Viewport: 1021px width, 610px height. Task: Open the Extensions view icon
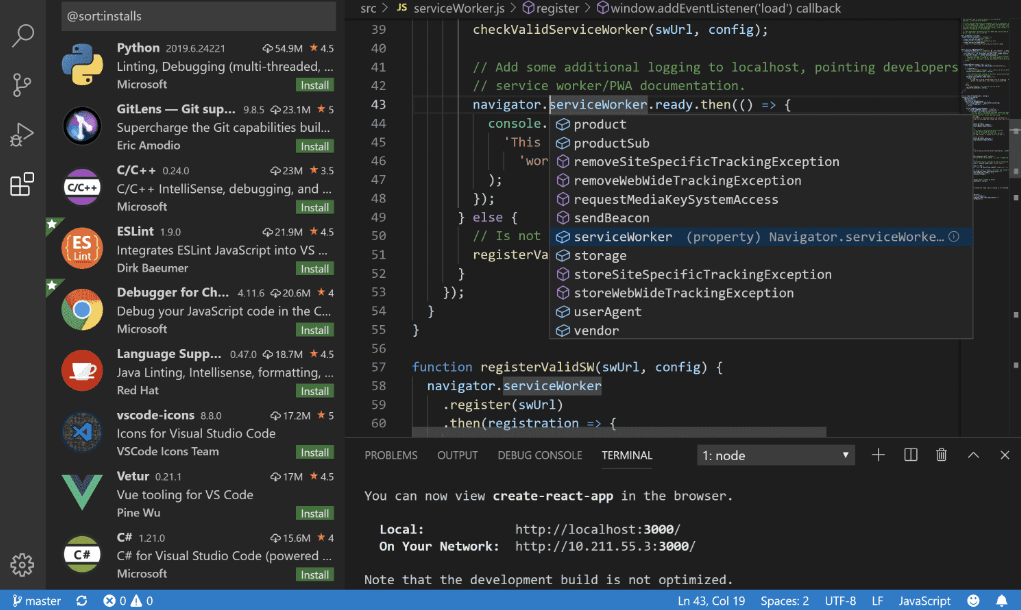coord(21,184)
